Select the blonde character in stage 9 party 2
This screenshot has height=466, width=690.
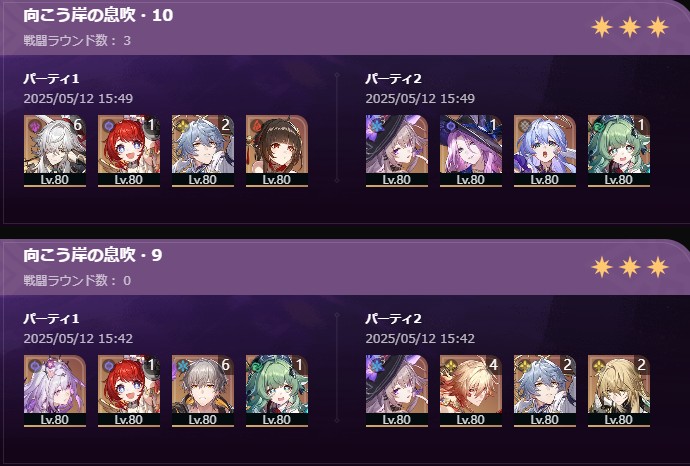tap(618, 391)
